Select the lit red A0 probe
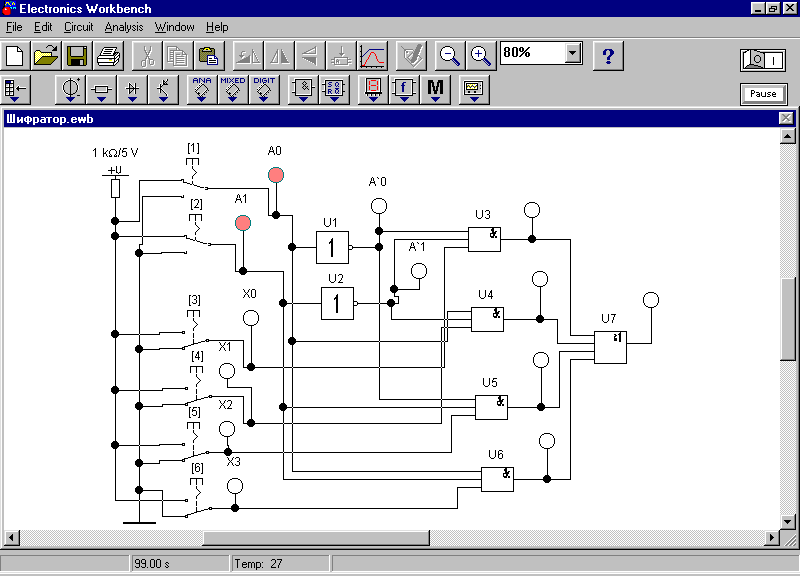Image resolution: width=800 pixels, height=576 pixels. pos(276,175)
